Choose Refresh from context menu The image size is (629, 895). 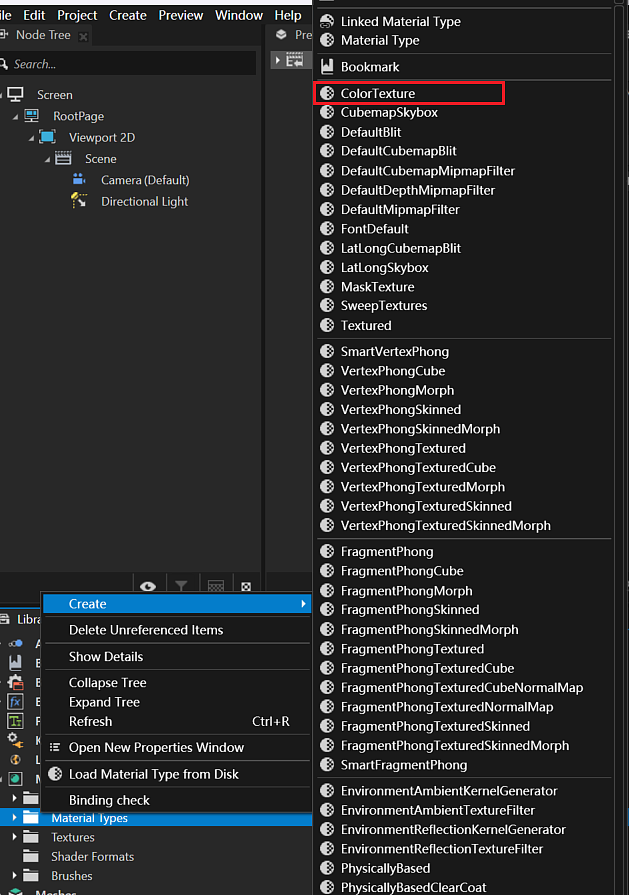(x=90, y=721)
